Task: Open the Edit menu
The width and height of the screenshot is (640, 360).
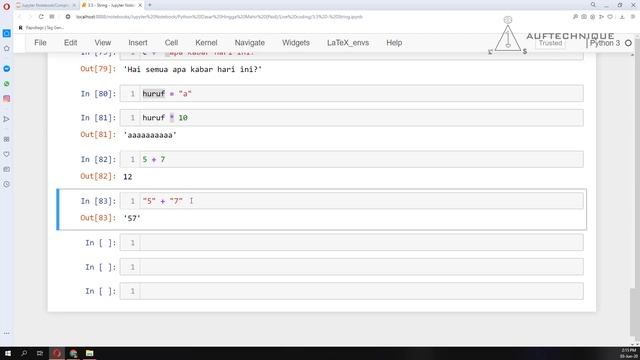Action: coord(70,43)
